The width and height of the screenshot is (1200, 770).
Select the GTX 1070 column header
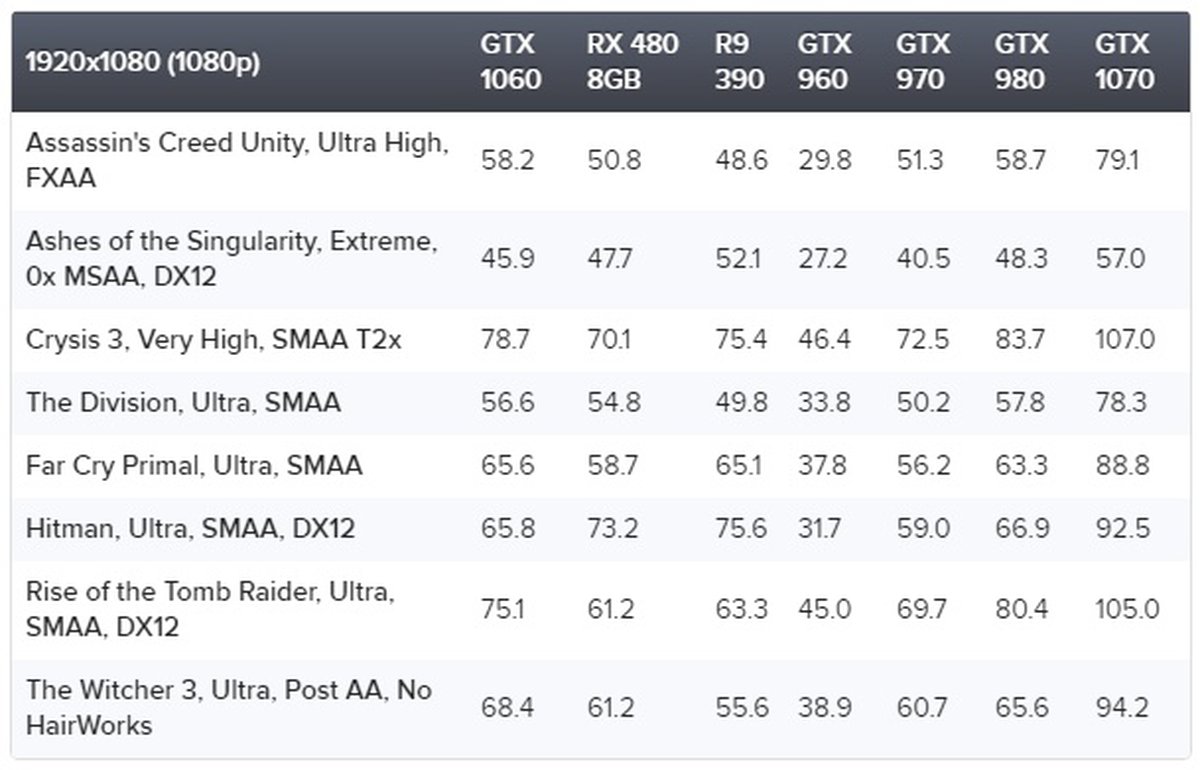click(x=1124, y=62)
